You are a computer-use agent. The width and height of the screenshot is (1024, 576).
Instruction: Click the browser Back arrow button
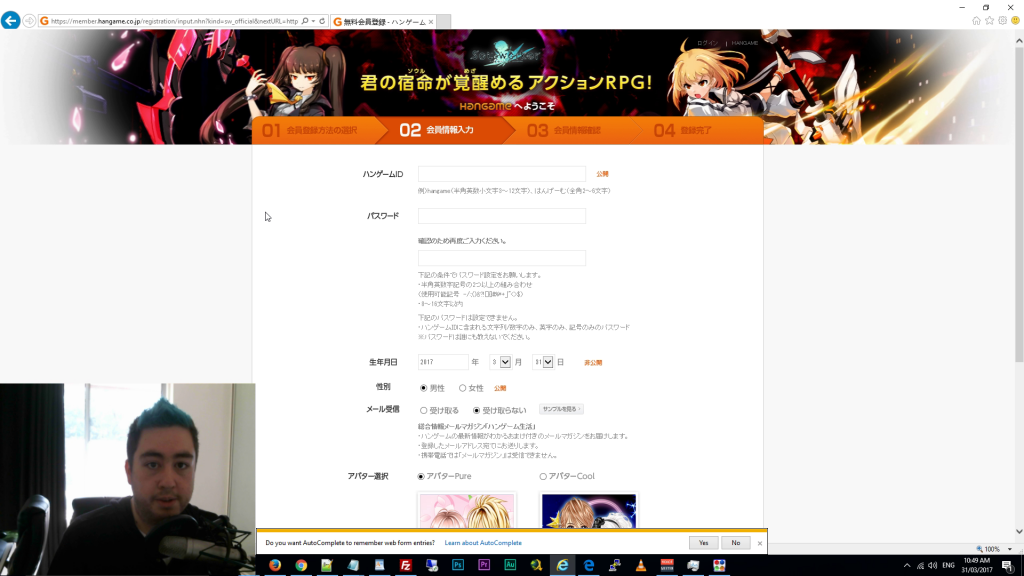point(10,21)
